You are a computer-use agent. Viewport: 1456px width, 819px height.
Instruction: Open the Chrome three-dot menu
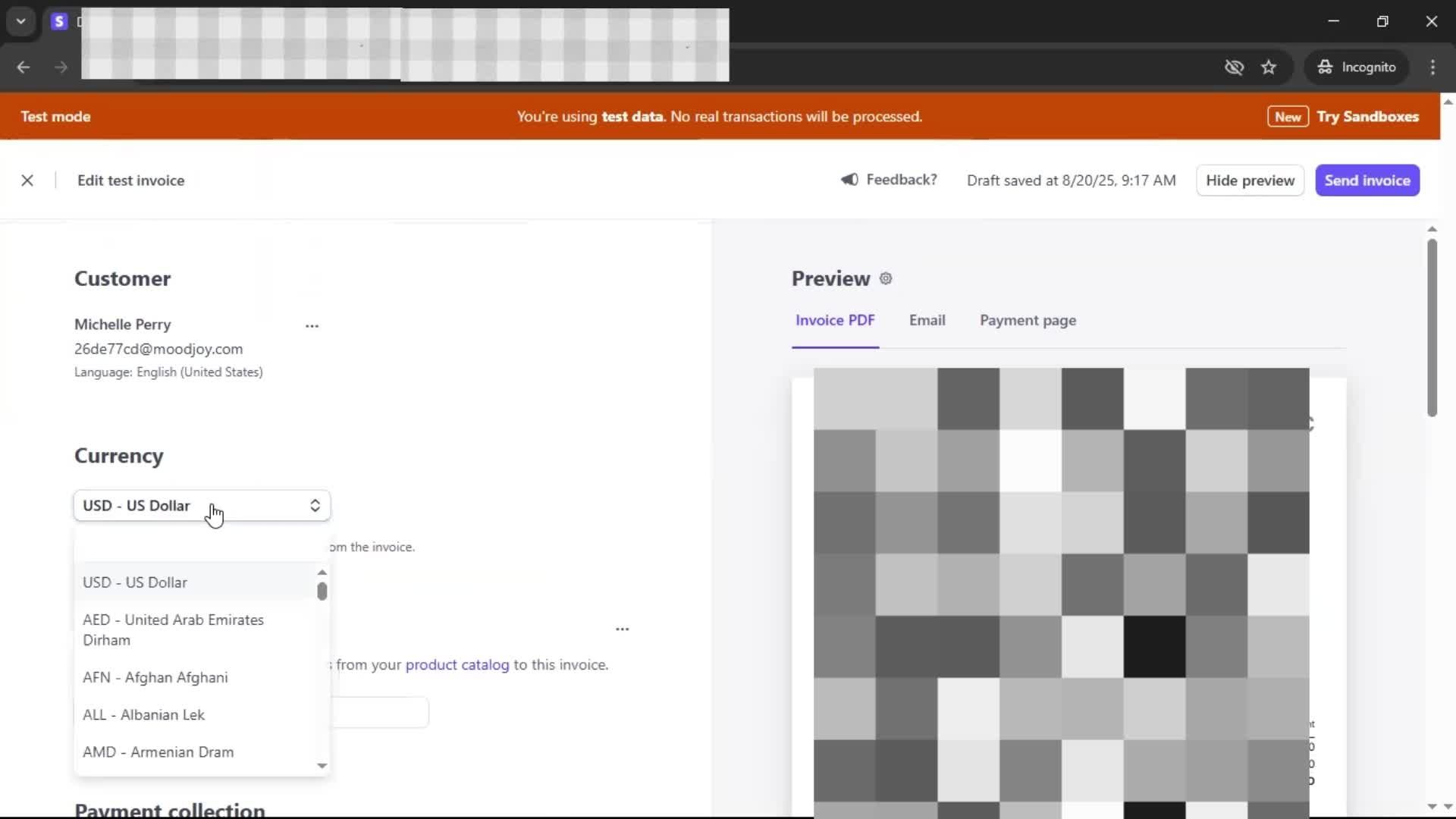(x=1432, y=67)
